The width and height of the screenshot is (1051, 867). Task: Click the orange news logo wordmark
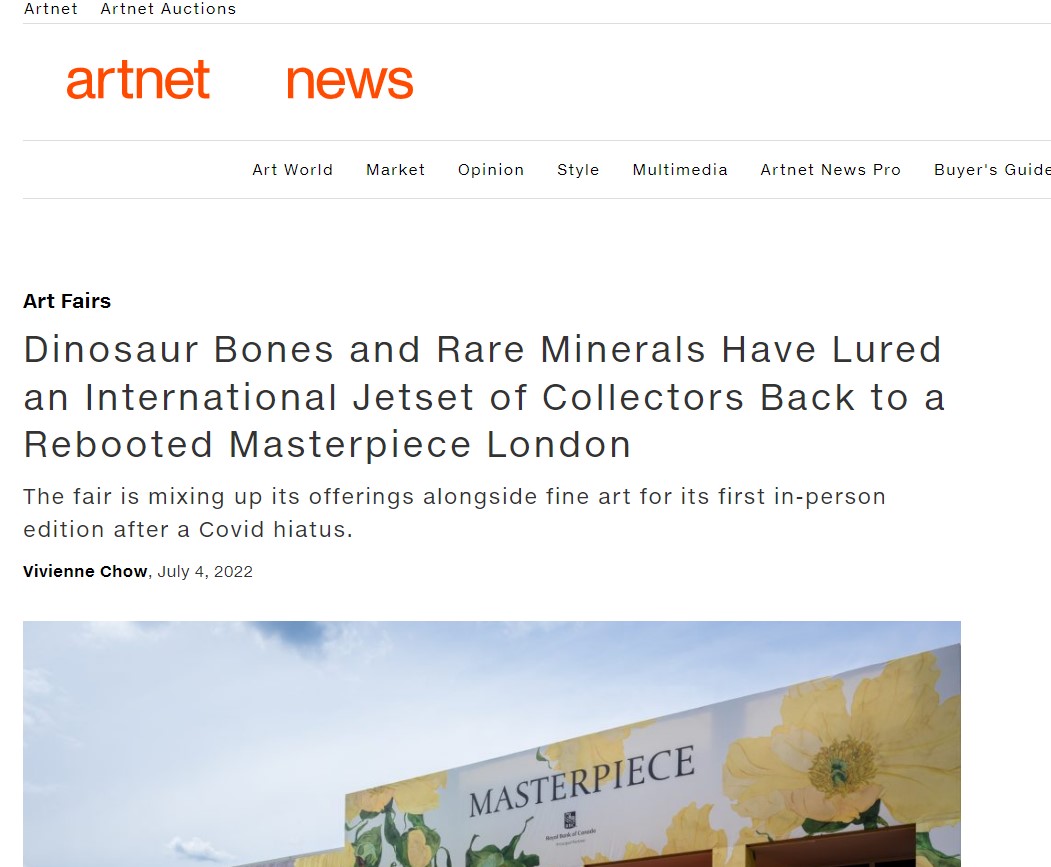[x=349, y=82]
